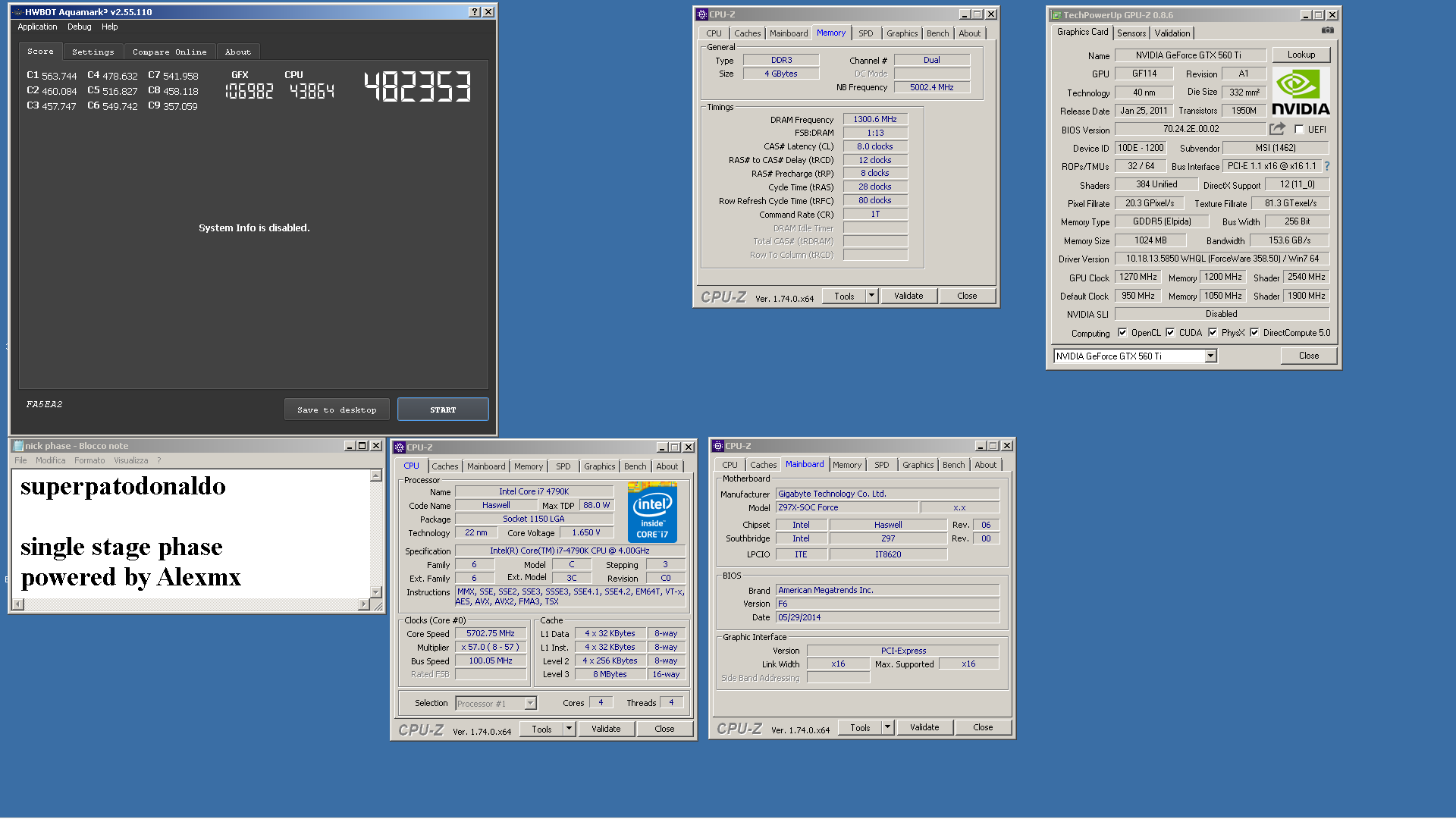
Task: Click the Notepad horizontal scrollbar right arrow
Action: coord(364,604)
